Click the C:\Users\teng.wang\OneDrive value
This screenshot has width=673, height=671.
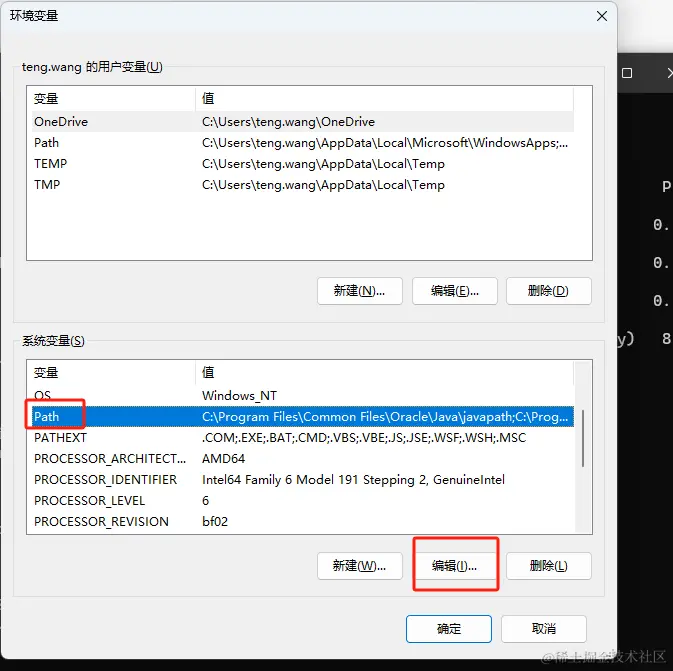pos(288,122)
